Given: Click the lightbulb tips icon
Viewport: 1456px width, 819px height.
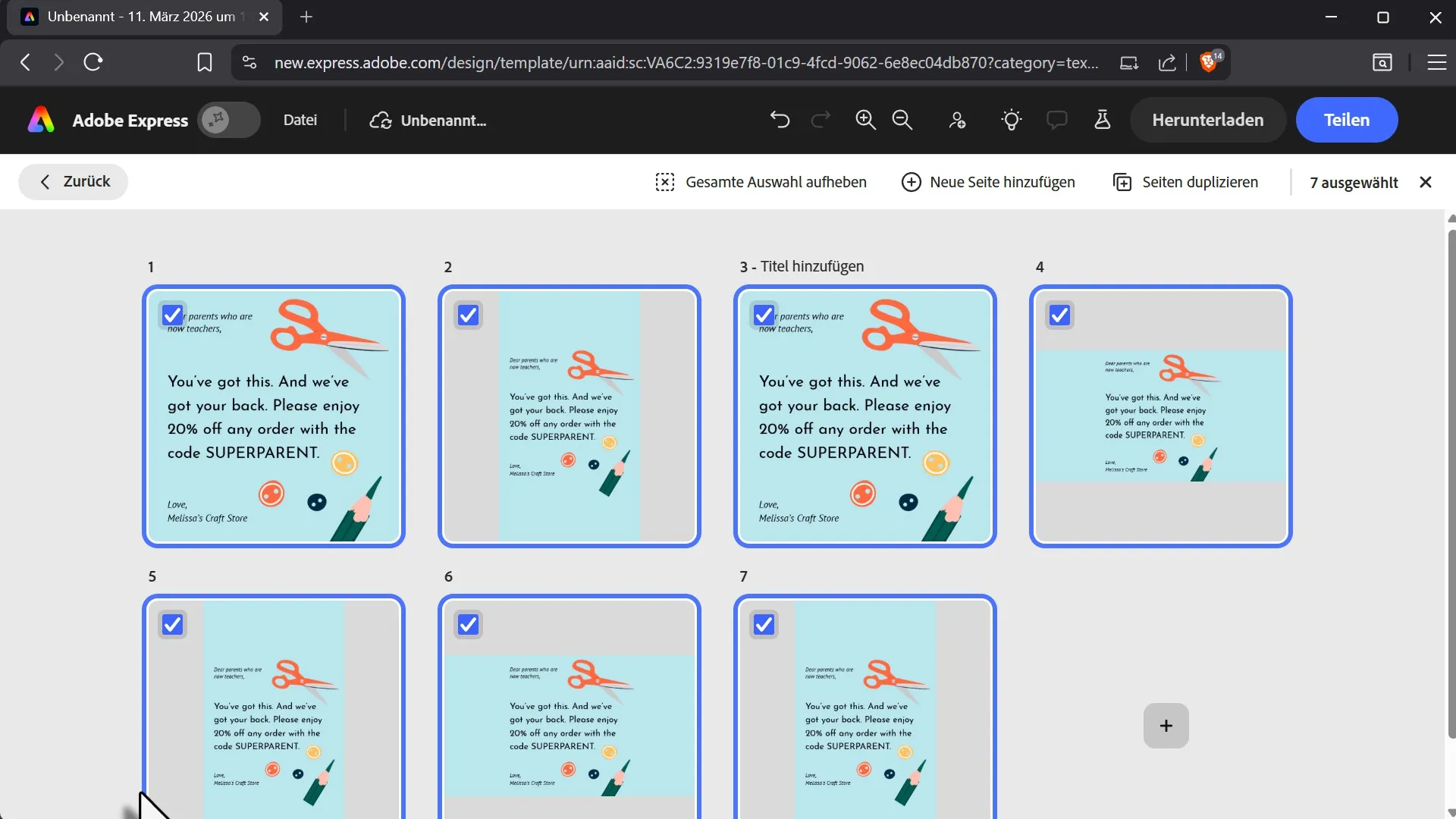Looking at the screenshot, I should coord(1011,120).
